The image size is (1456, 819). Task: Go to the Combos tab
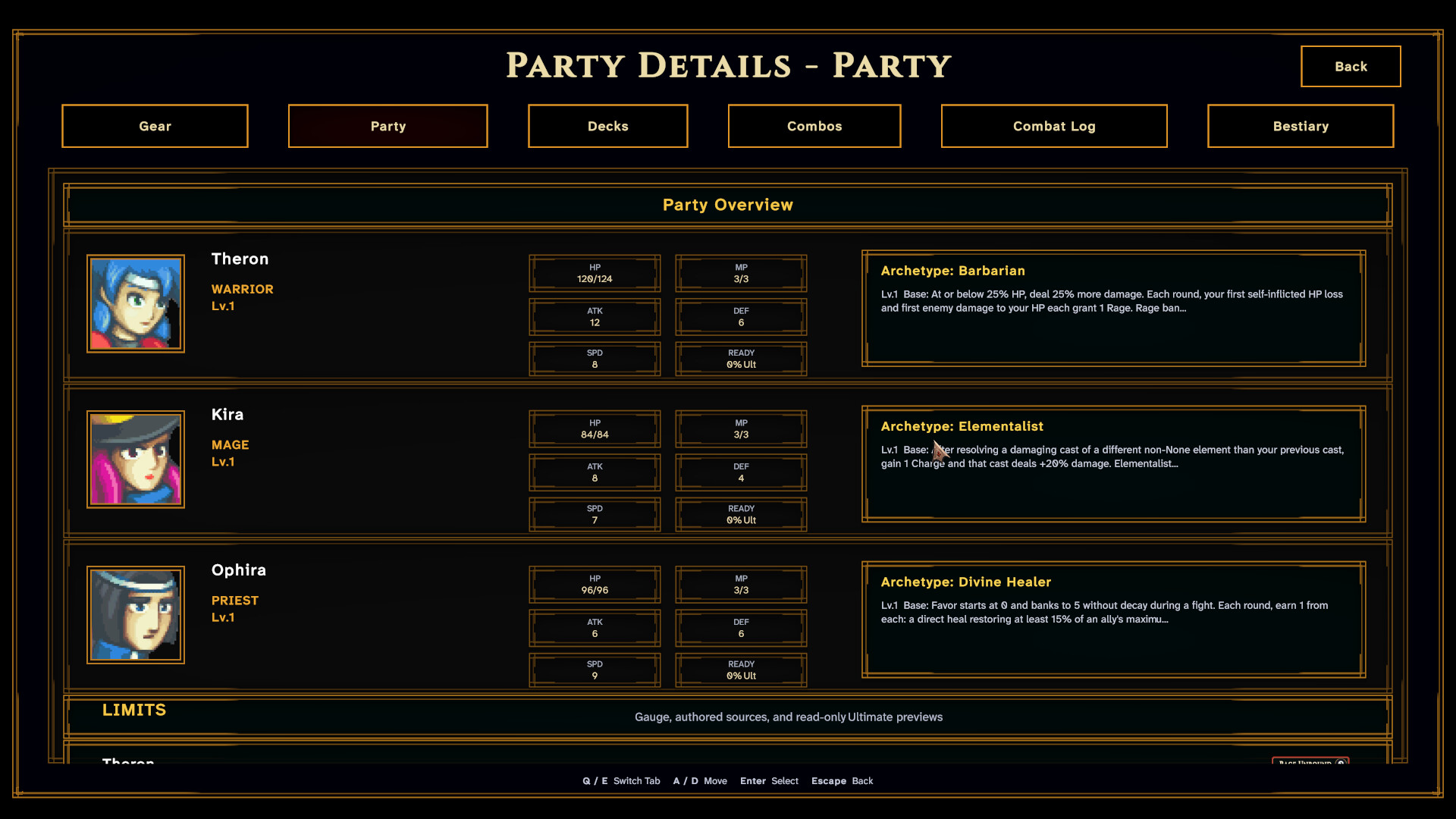point(814,126)
